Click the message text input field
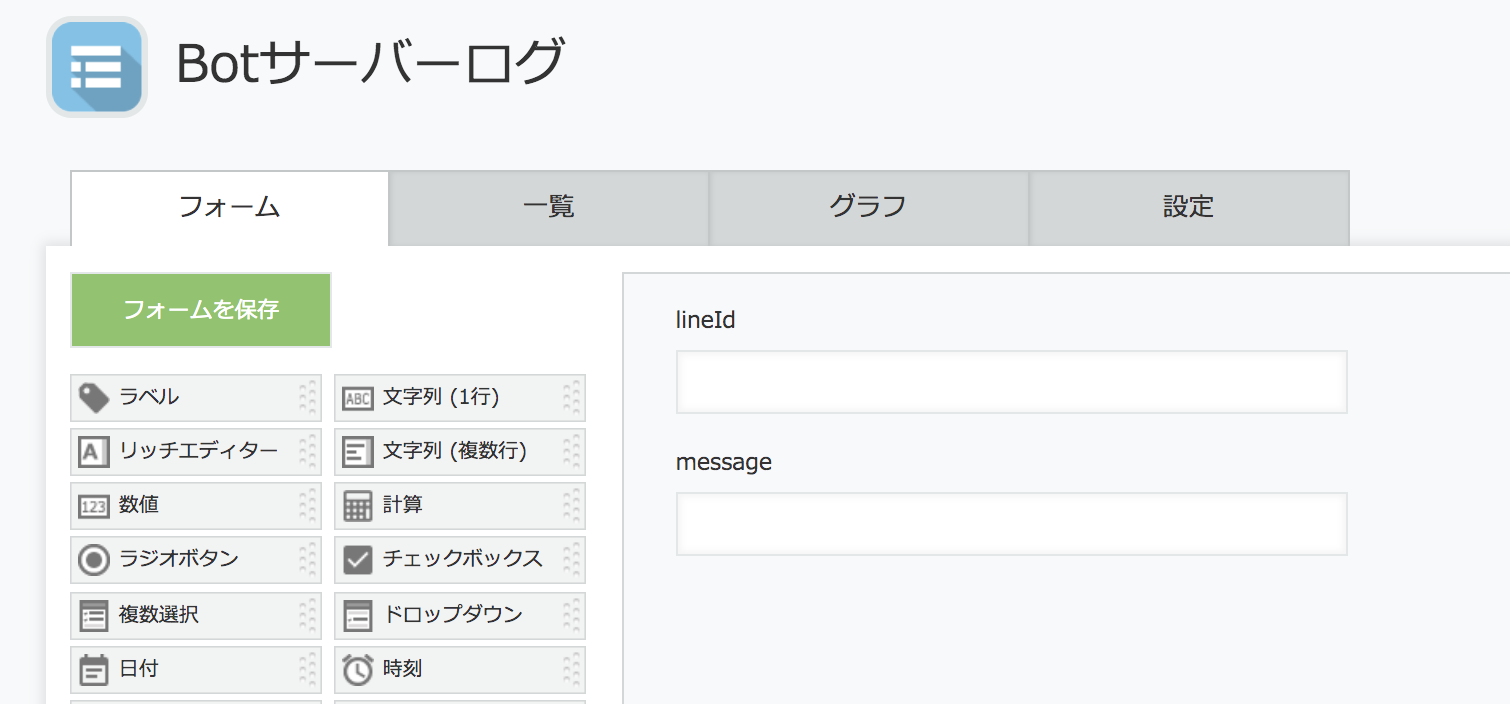Viewport: 1510px width, 704px height. 1012,524
